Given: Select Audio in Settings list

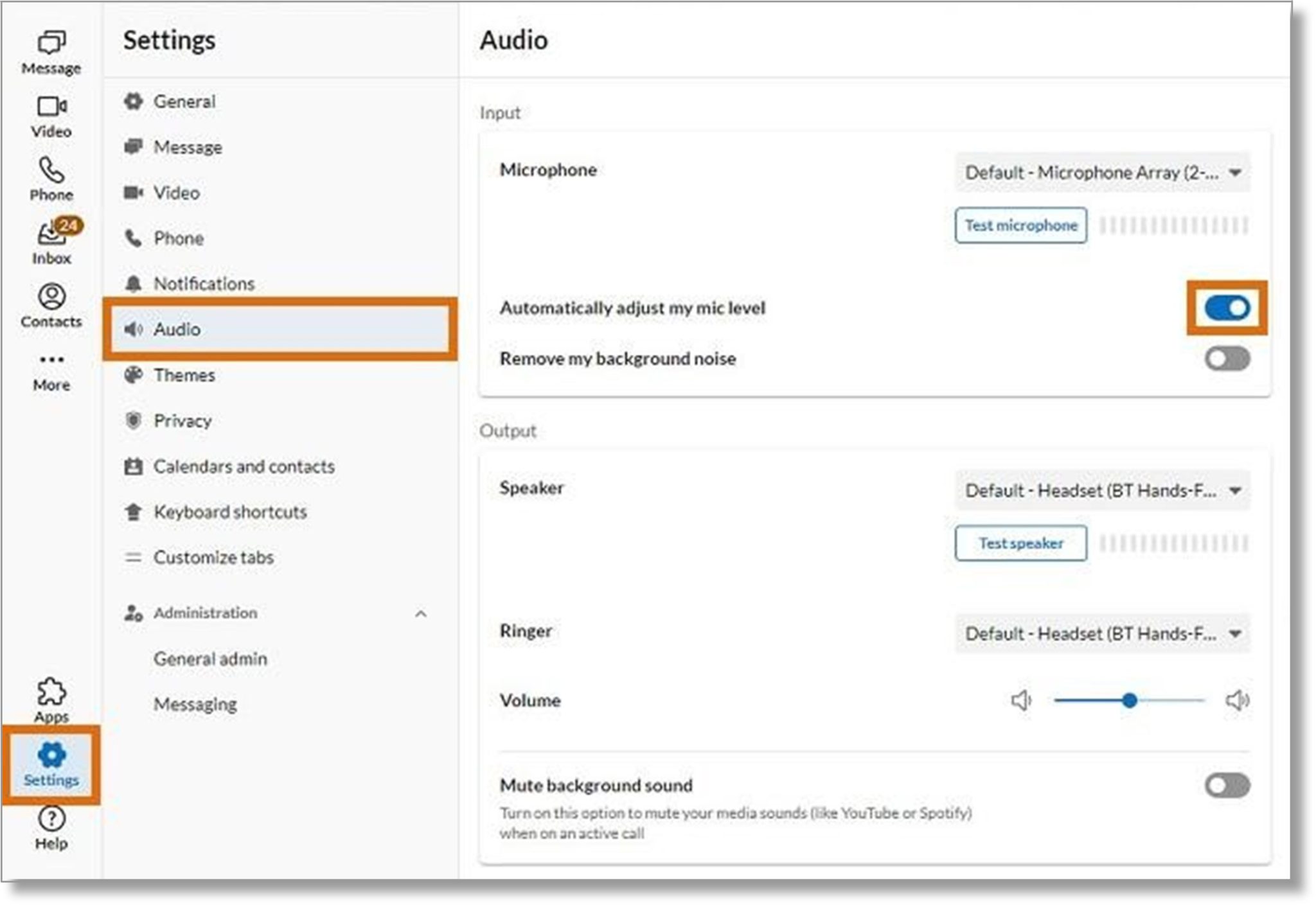Looking at the screenshot, I should tap(280, 329).
